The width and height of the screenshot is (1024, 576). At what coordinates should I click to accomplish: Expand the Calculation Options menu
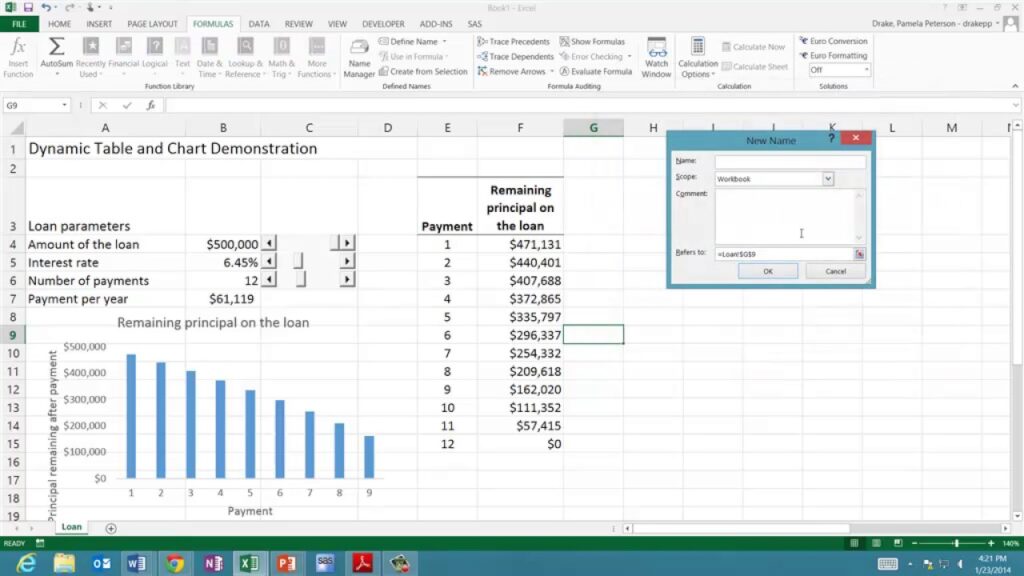[697, 60]
